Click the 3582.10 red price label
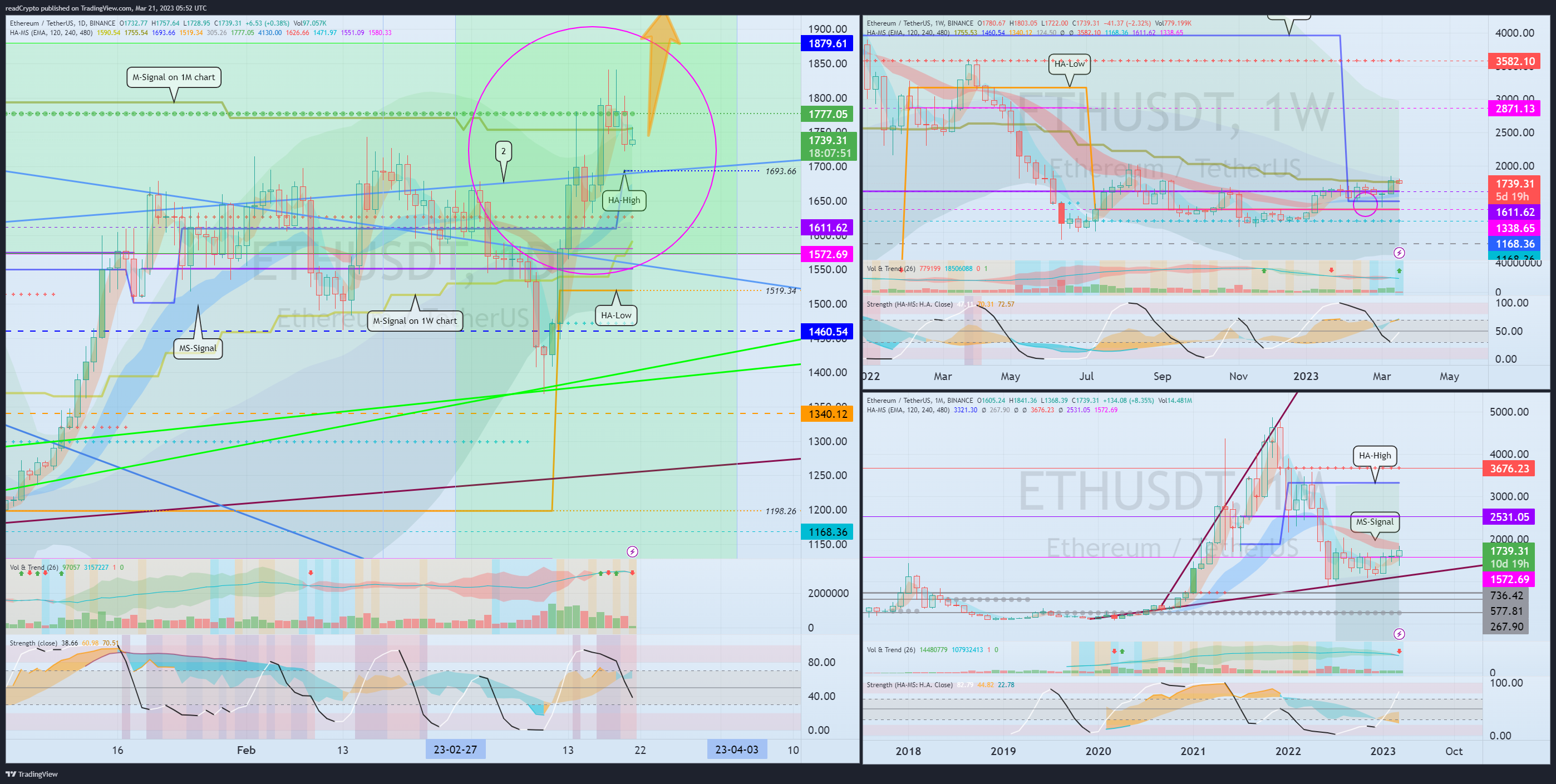1556x784 pixels. pos(1514,61)
